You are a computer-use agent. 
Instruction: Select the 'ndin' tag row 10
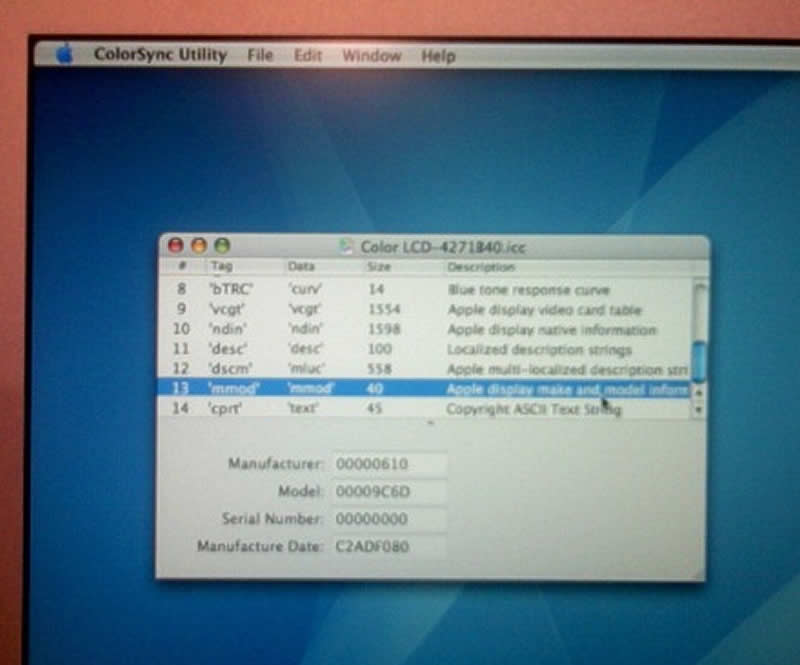tap(426, 329)
